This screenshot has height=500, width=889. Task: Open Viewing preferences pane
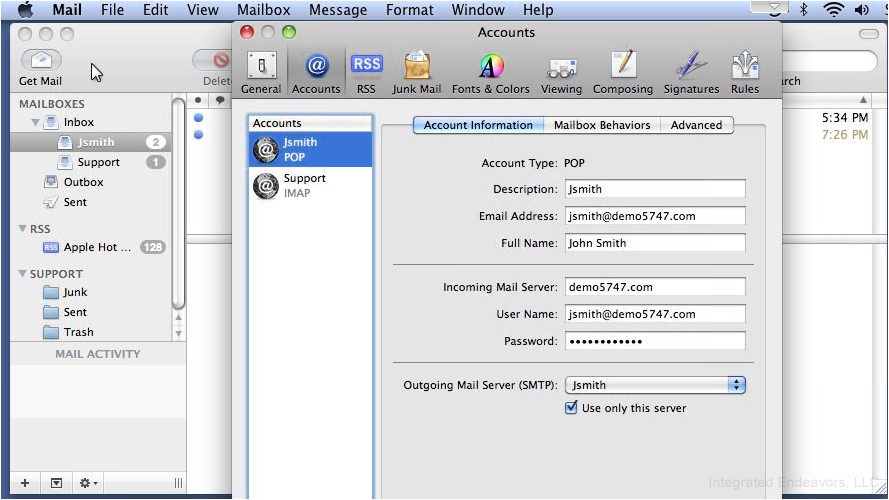click(x=561, y=73)
